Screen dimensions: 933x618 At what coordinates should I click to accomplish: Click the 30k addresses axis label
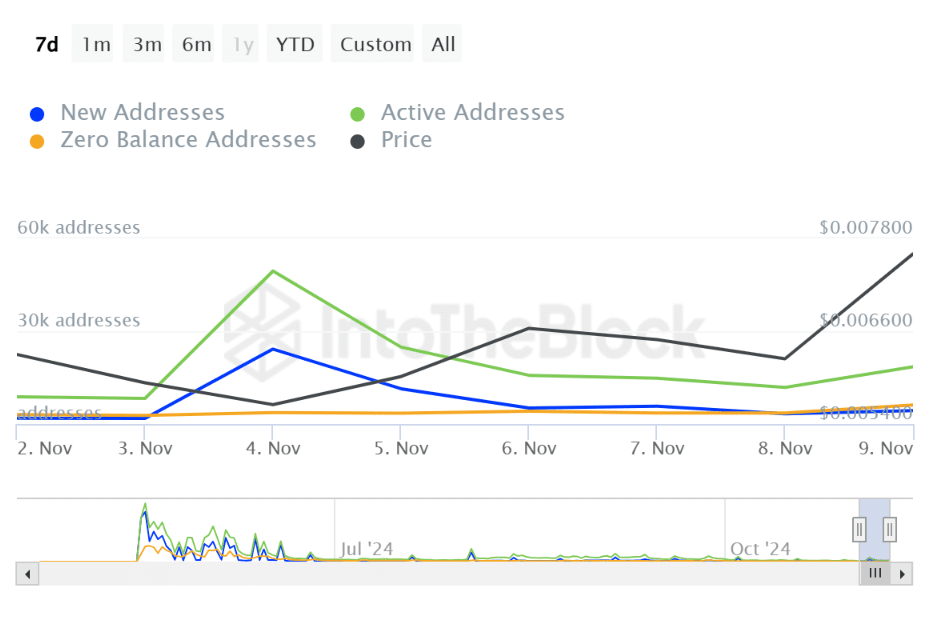click(79, 320)
